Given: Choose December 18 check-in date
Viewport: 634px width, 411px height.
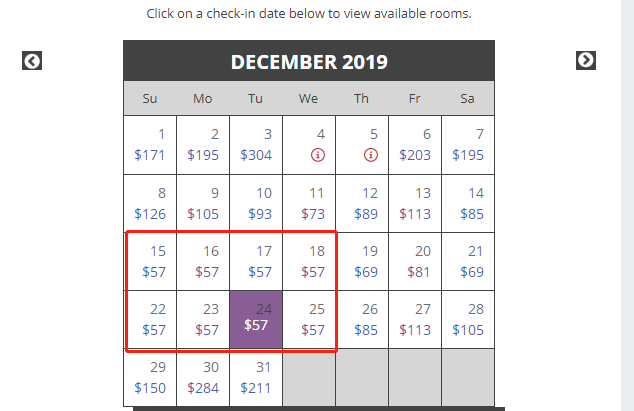Looking at the screenshot, I should [309, 261].
